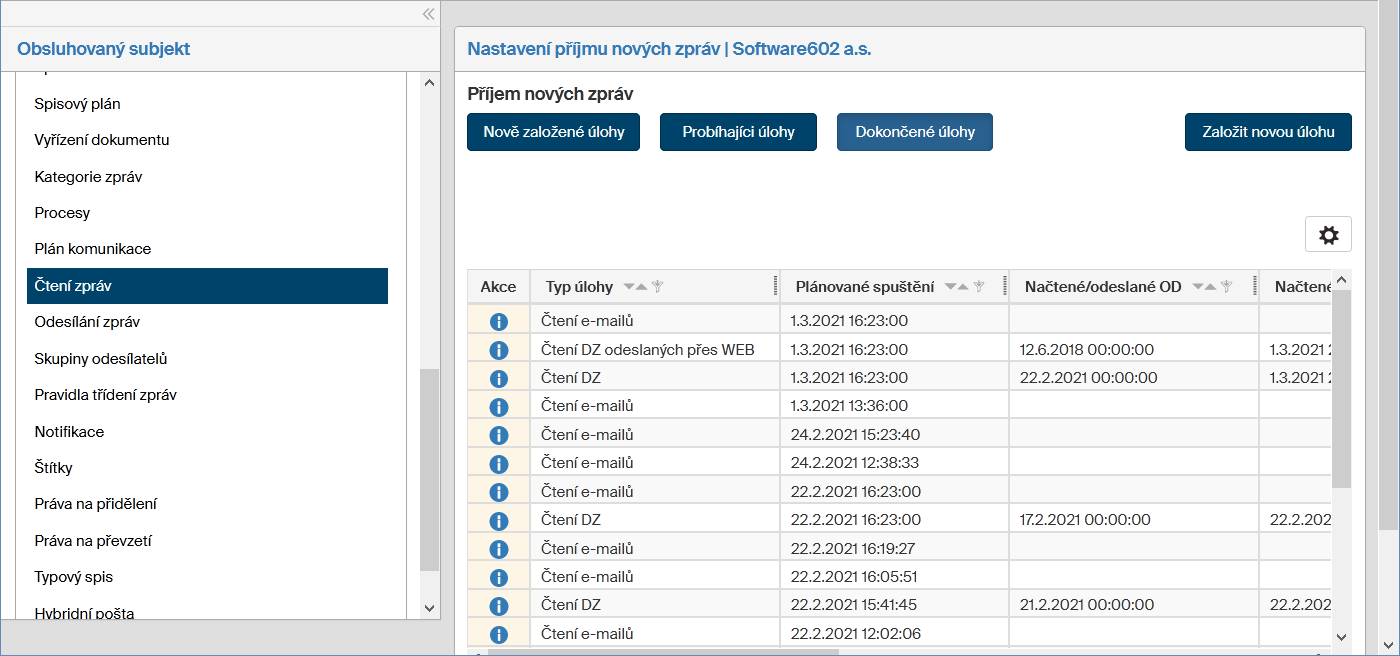Open info for task planned 1.3.2021 13:36:00
Image resolution: width=1400 pixels, height=656 pixels.
tap(498, 407)
